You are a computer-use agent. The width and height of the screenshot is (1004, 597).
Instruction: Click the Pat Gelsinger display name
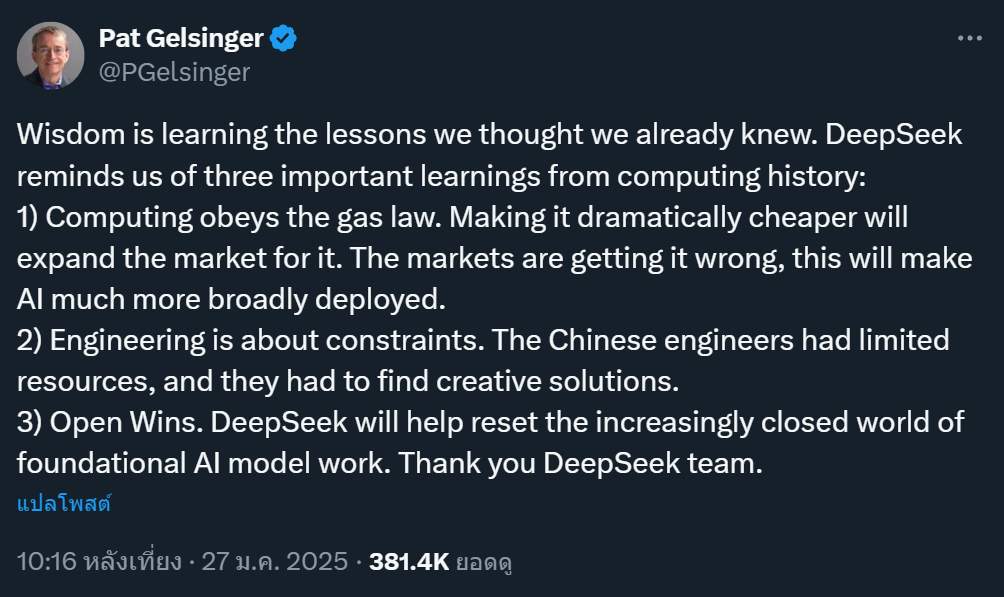pyautogui.click(x=180, y=37)
